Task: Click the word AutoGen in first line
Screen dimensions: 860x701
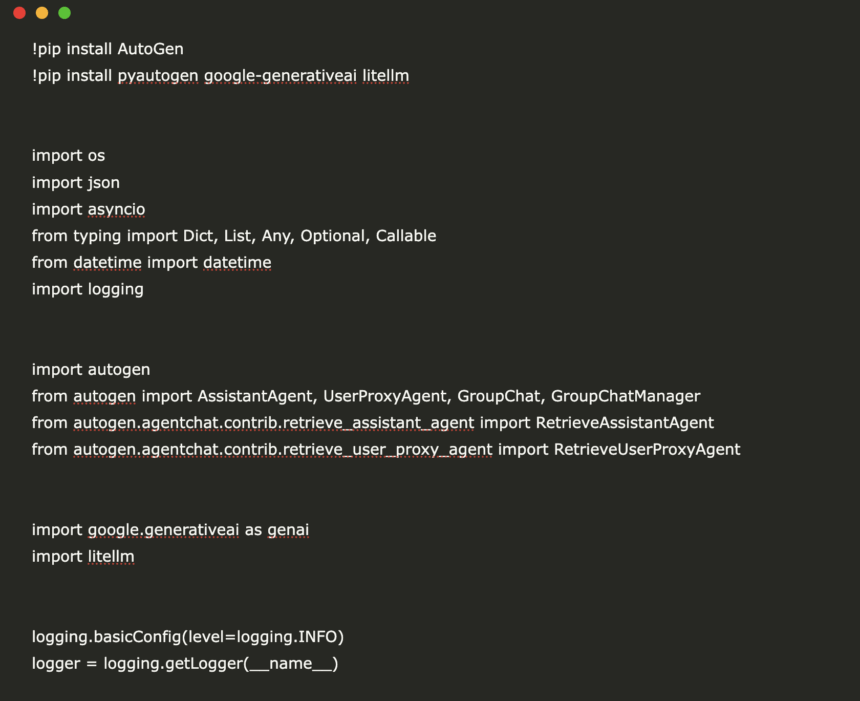Action: point(151,48)
